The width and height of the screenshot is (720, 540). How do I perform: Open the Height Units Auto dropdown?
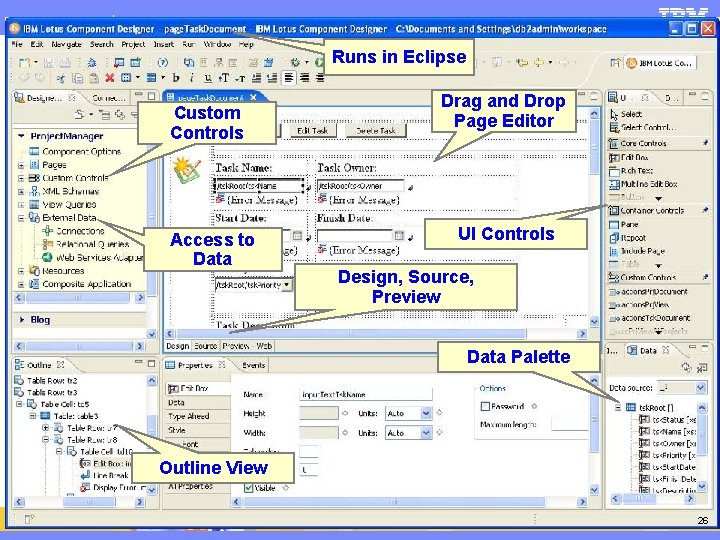[426, 413]
